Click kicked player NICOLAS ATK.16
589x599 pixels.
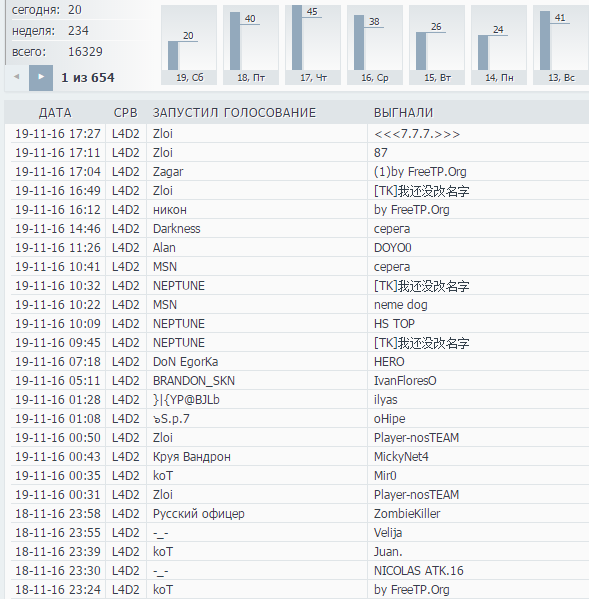pyautogui.click(x=418, y=571)
